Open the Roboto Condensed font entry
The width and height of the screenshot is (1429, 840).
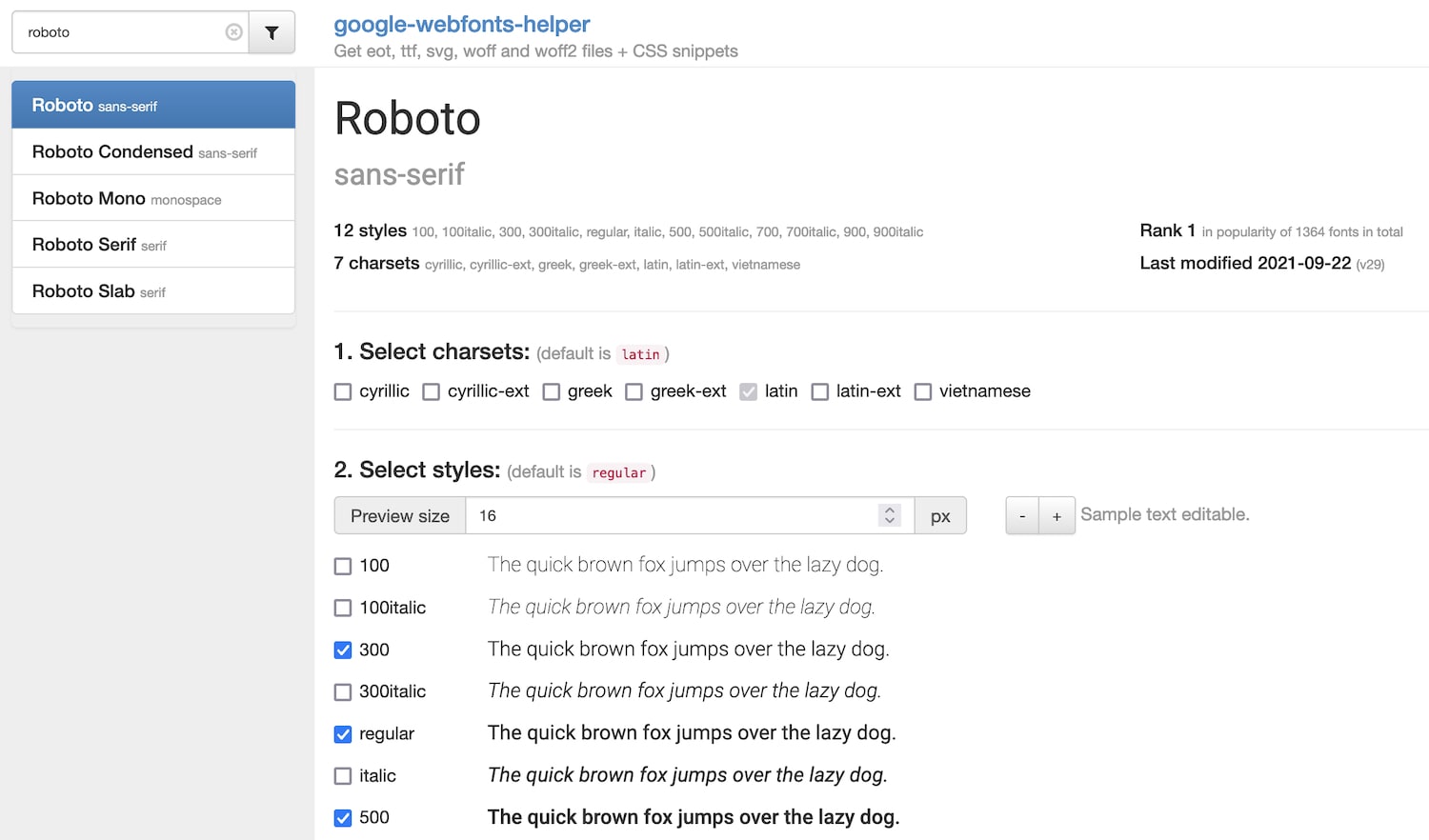pos(152,151)
